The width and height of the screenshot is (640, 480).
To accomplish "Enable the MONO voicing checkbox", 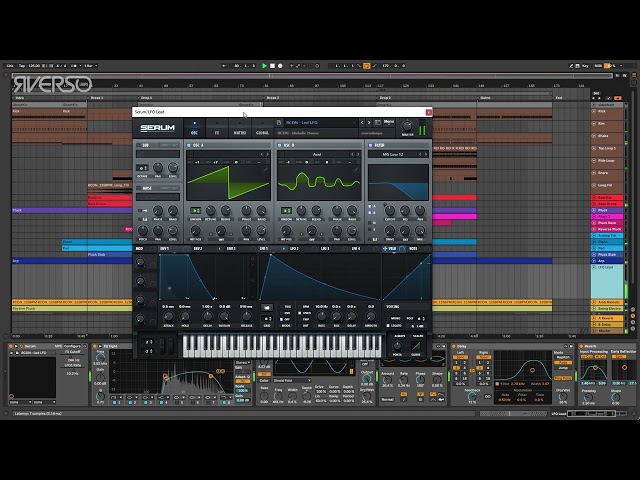I will coord(388,318).
